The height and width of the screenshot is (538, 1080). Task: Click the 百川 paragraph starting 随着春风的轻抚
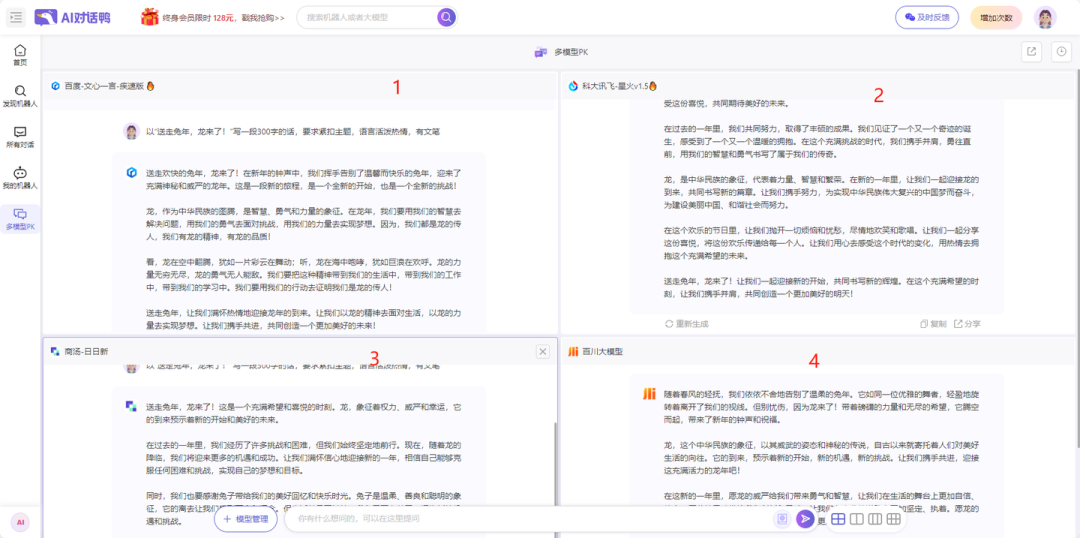pos(821,406)
